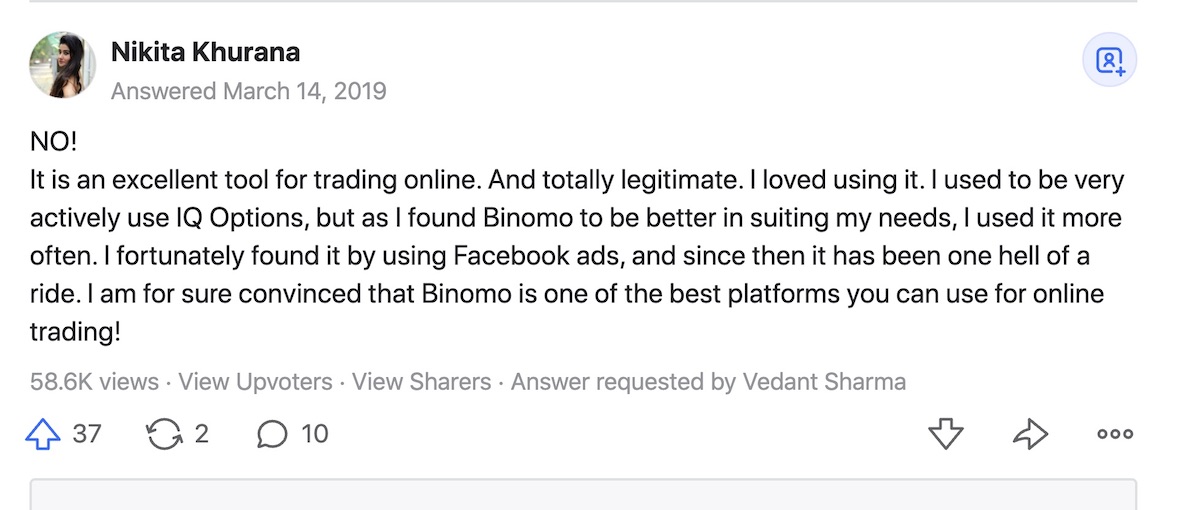Open comments via speech bubble icon
This screenshot has width=1200, height=510.
[271, 434]
